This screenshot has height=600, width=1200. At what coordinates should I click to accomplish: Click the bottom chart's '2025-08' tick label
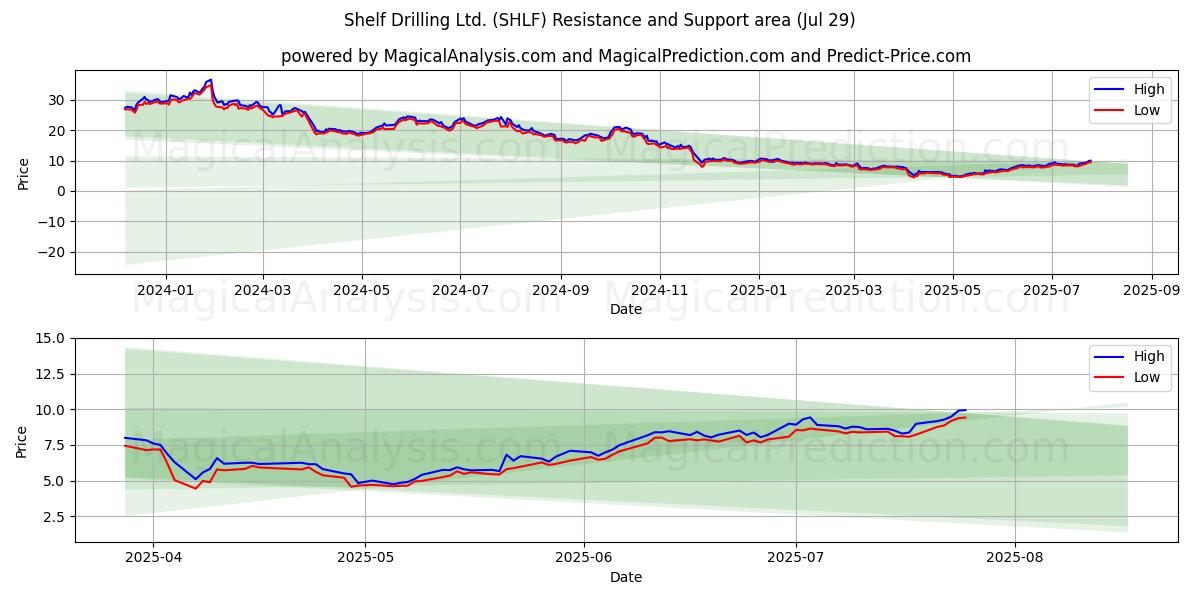point(1015,557)
